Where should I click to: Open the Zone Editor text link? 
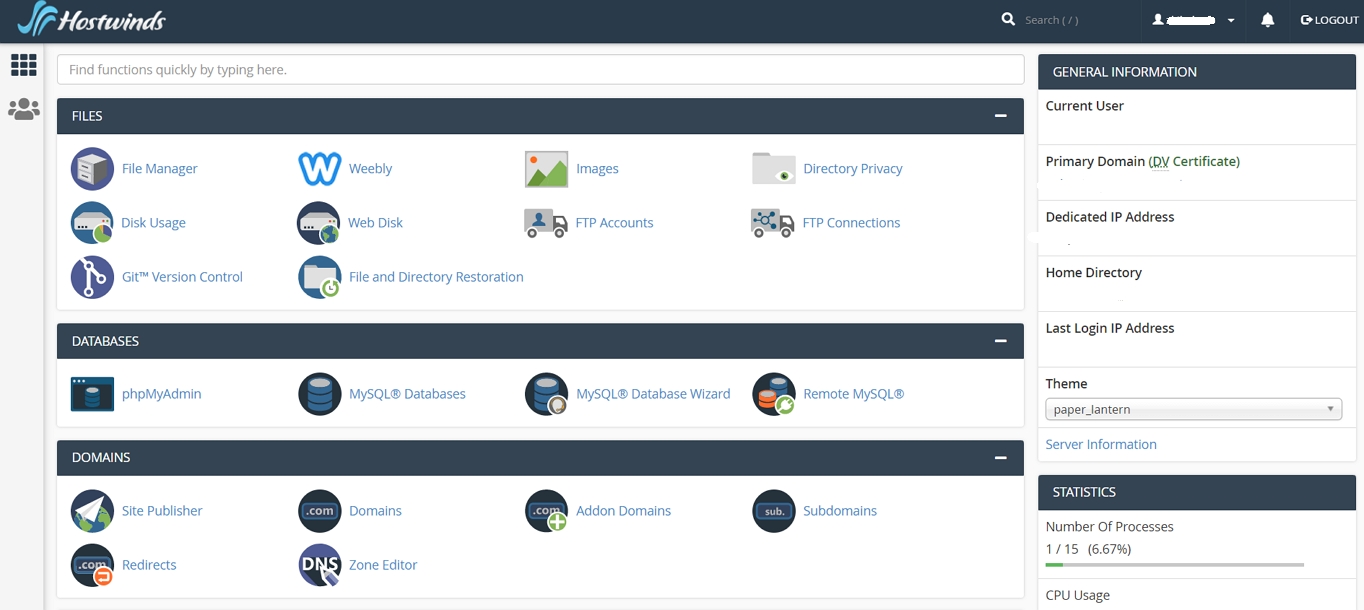(x=383, y=565)
